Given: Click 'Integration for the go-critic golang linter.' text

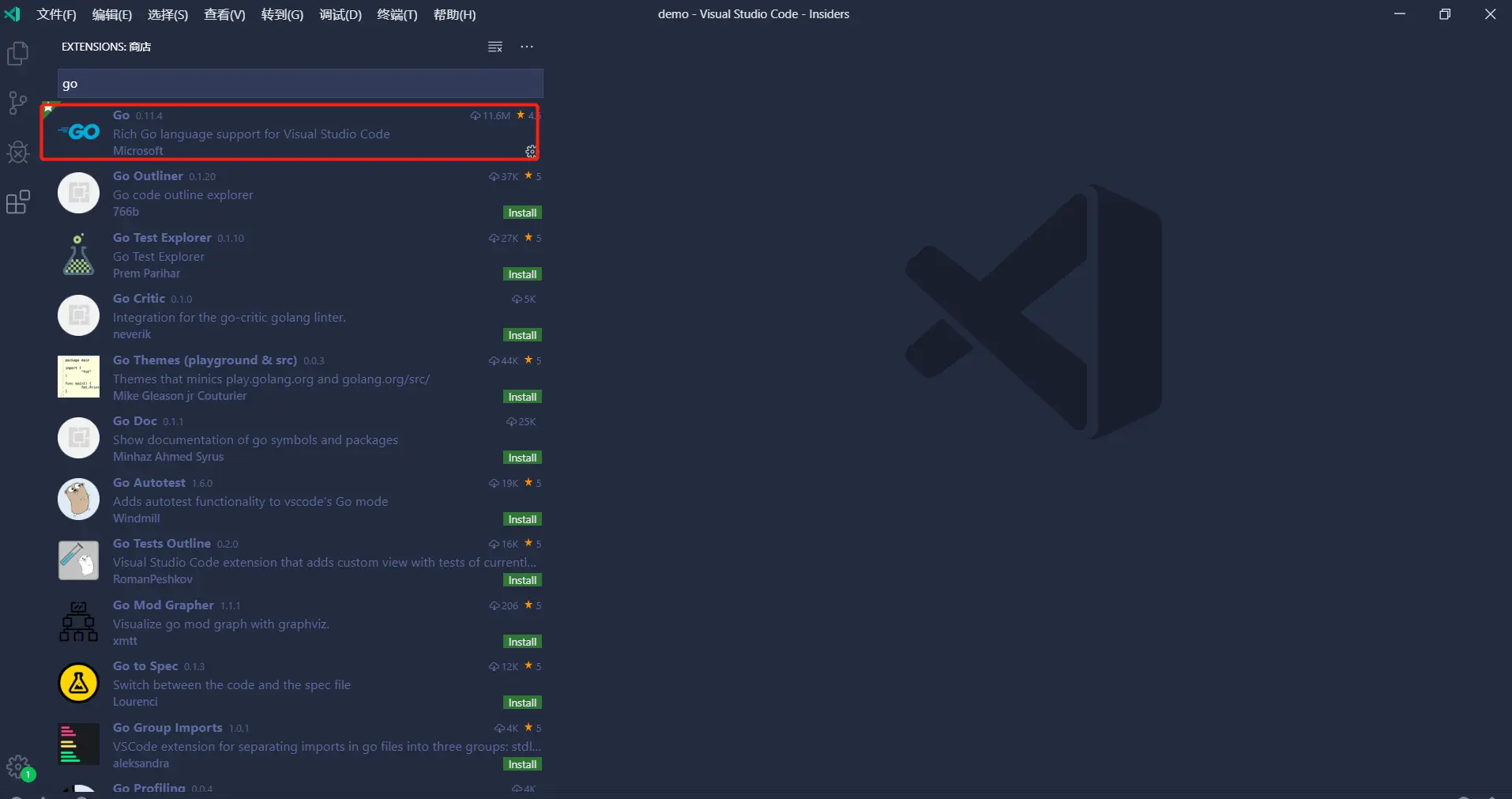Looking at the screenshot, I should pyautogui.click(x=229, y=318).
